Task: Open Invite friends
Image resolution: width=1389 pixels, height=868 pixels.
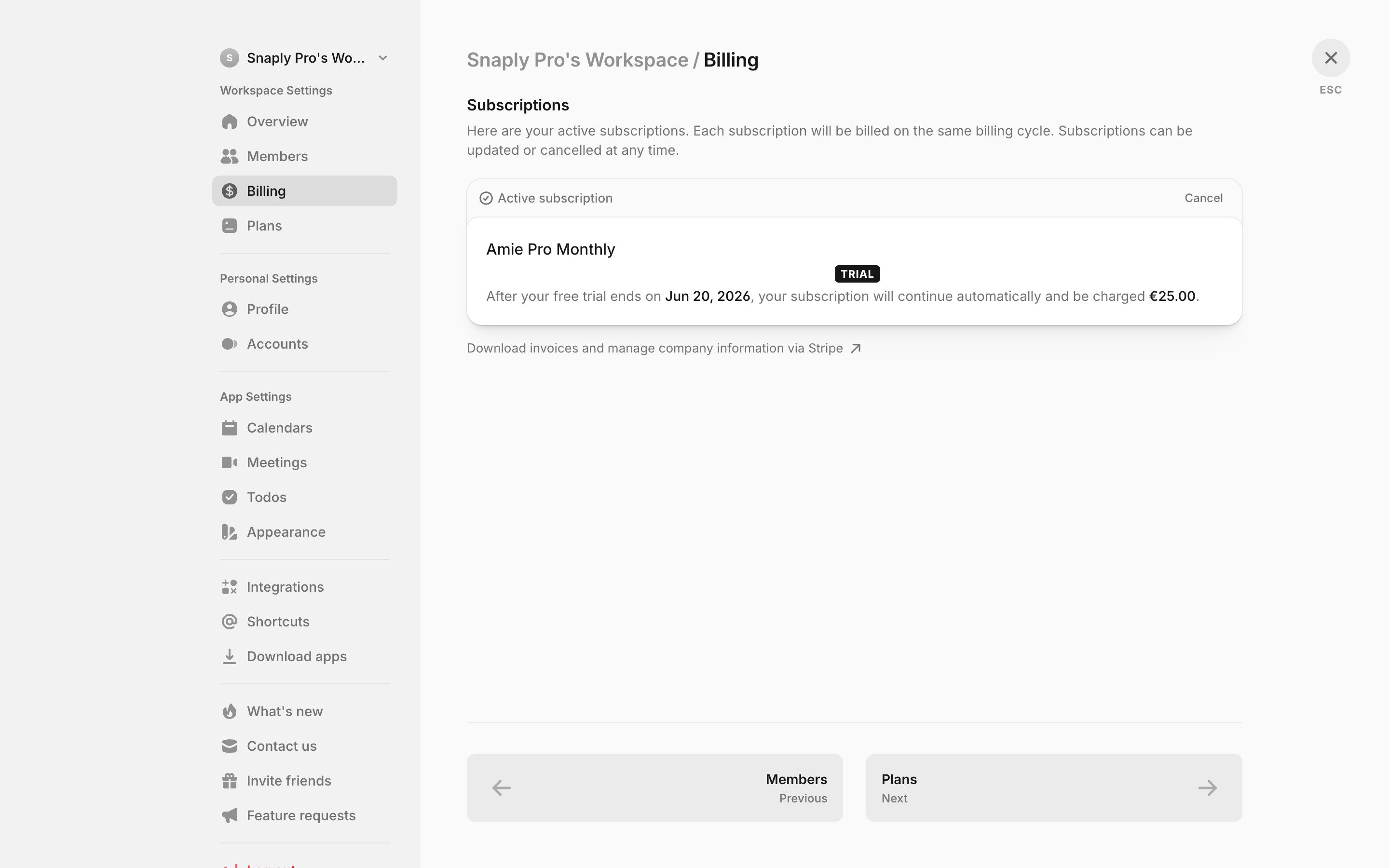Action: tap(305, 781)
